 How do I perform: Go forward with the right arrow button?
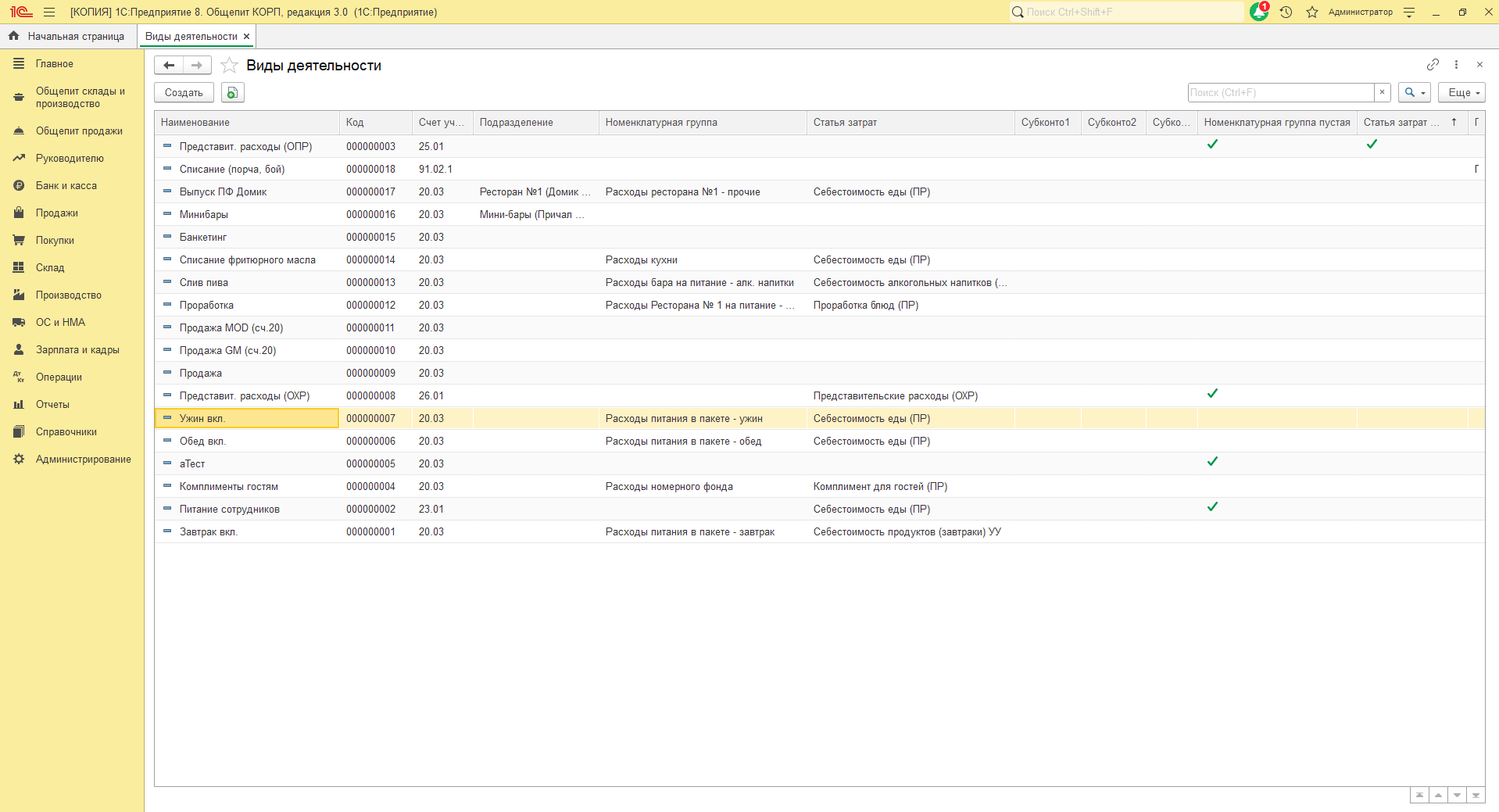(197, 66)
